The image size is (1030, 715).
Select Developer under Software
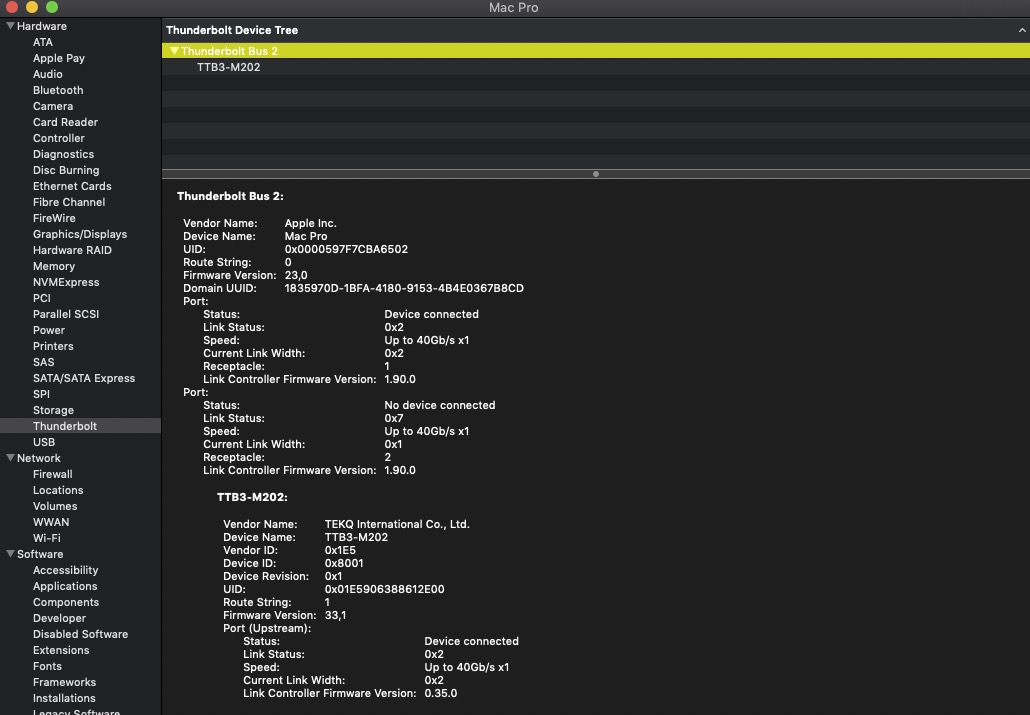pos(59,618)
